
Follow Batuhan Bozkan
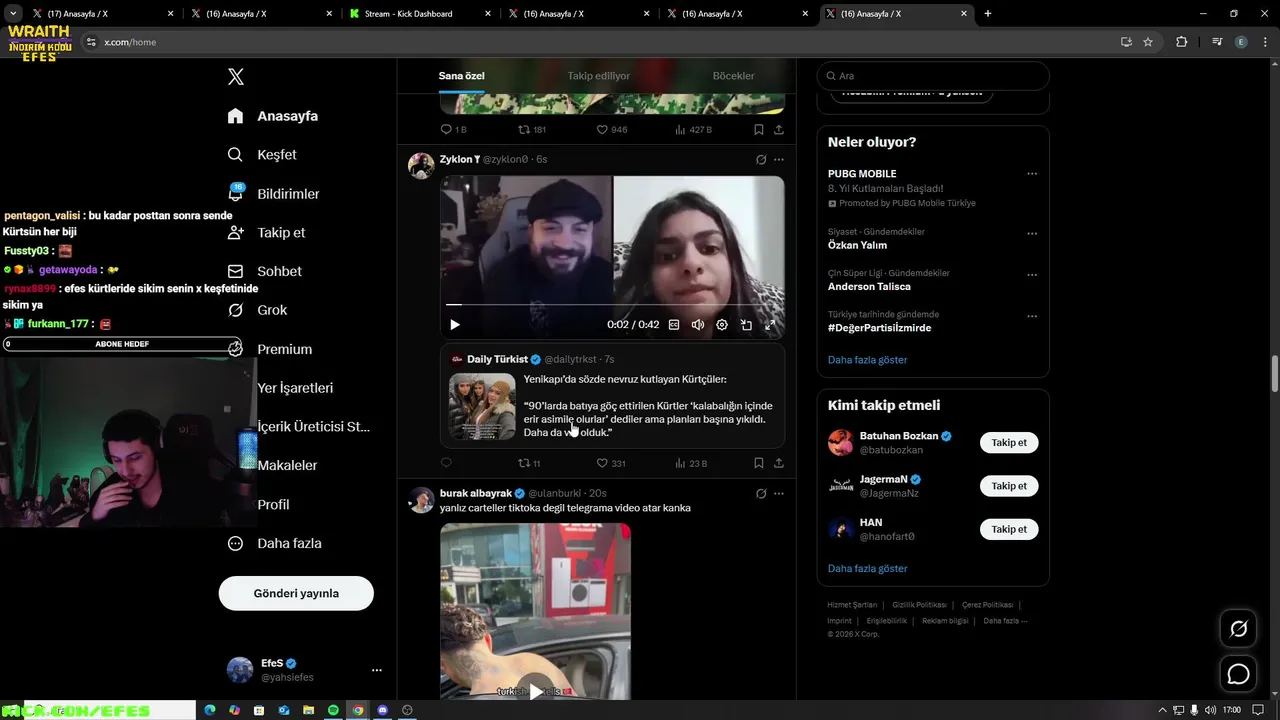click(x=1009, y=443)
